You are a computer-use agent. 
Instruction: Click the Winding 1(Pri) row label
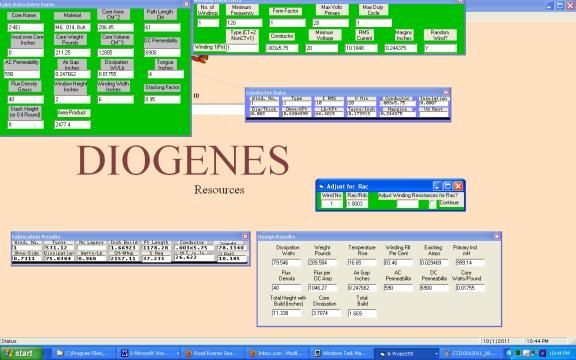coord(210,47)
